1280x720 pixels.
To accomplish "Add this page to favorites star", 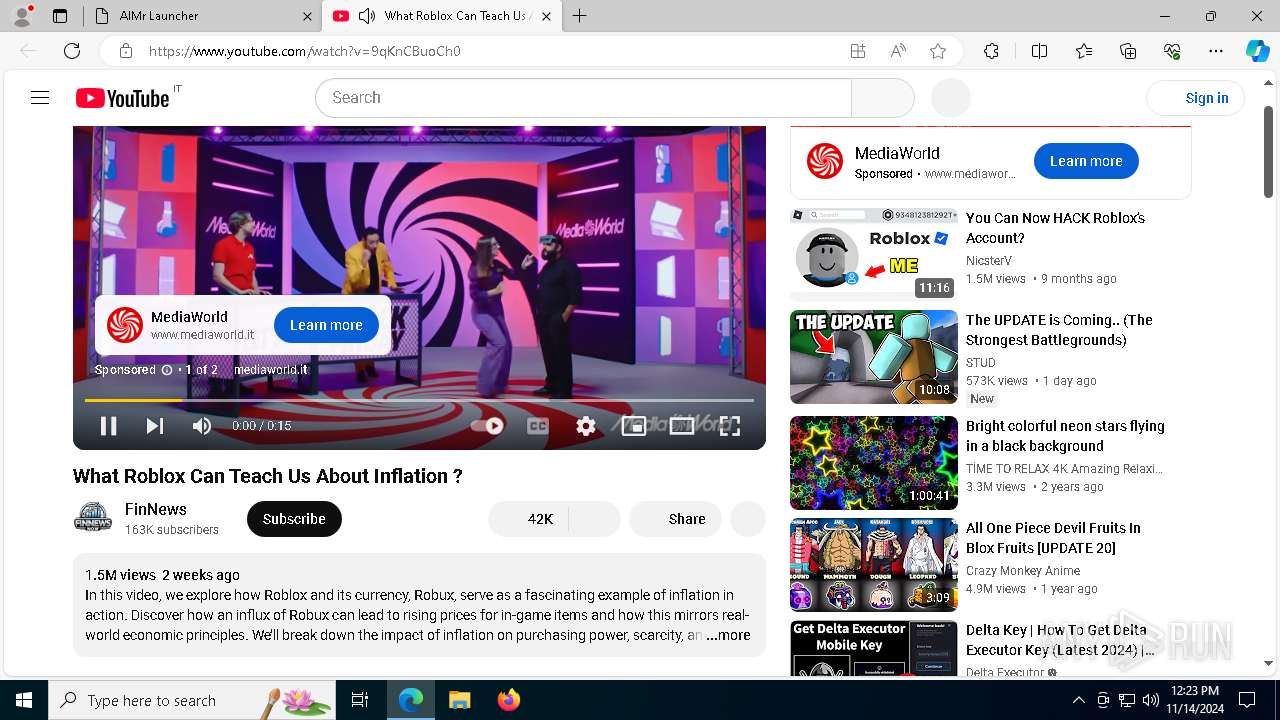I will pos(938,51).
